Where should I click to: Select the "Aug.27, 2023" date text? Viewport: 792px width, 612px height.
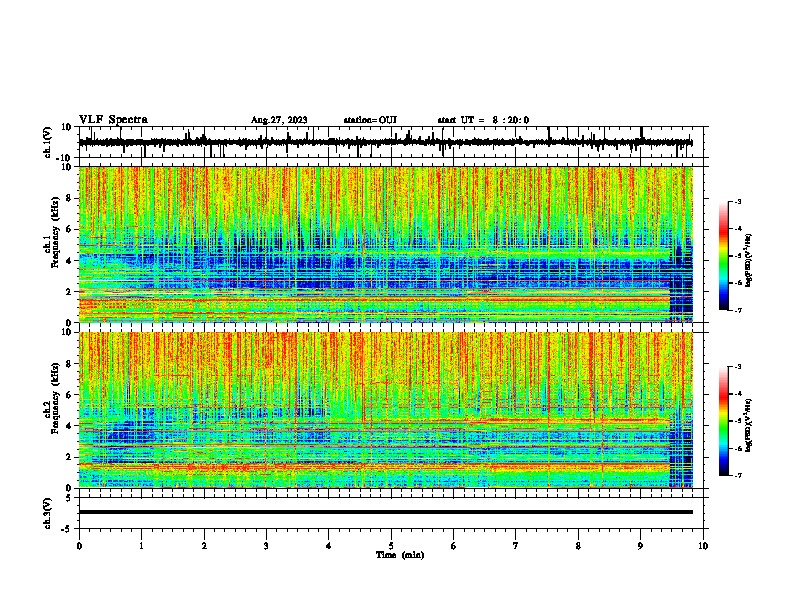(279, 120)
